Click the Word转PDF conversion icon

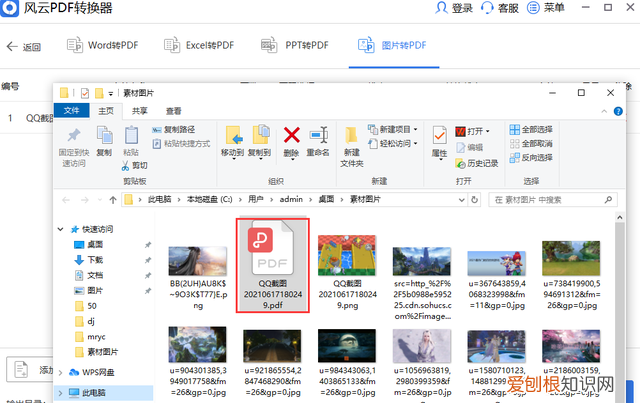[75, 45]
